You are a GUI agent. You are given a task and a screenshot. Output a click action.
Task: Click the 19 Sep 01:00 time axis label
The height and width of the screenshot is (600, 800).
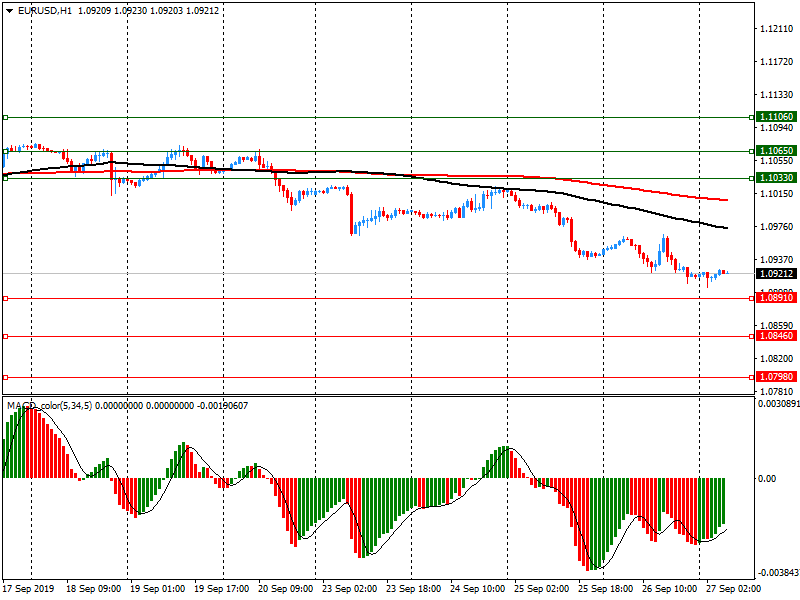pos(158,589)
